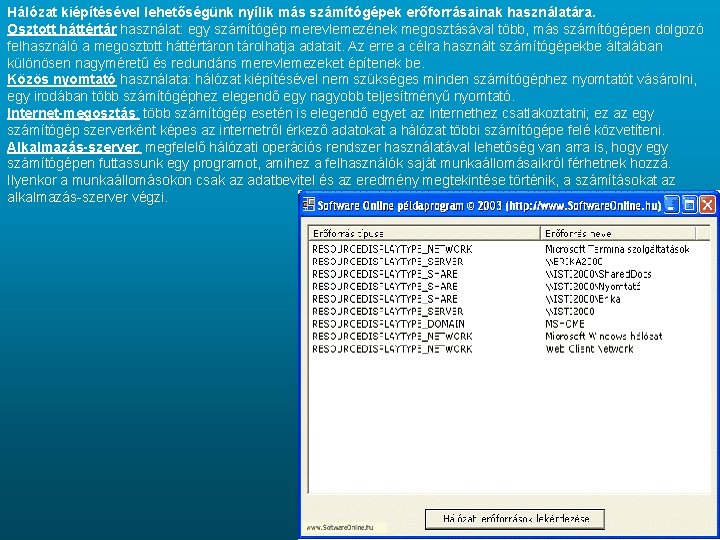720x540 pixels.
Task: Sort by the Erőforrás neve column header
Action: point(619,233)
